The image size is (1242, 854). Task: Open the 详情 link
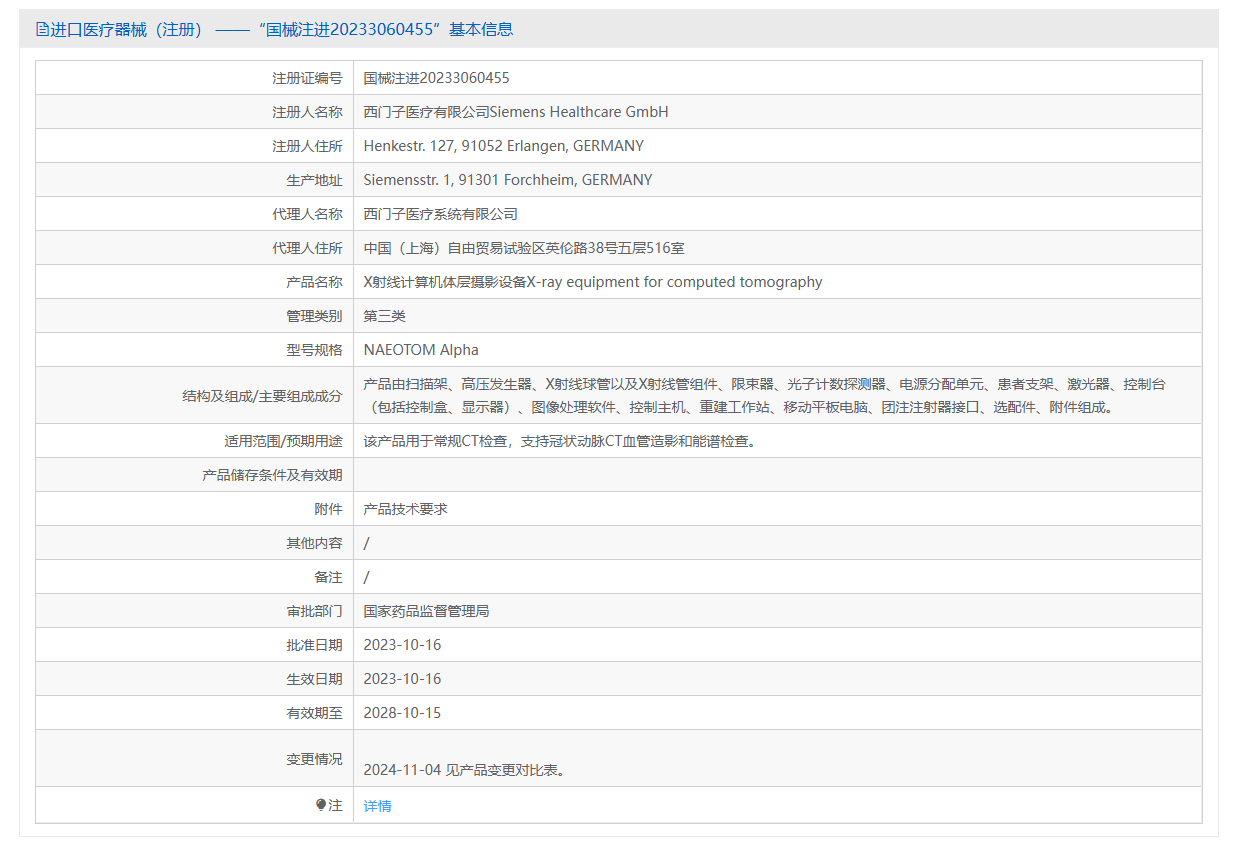point(377,806)
